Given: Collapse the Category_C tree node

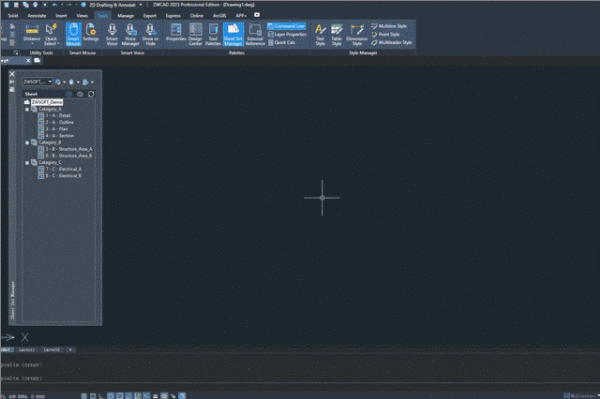Looking at the screenshot, I should (x=27, y=163).
